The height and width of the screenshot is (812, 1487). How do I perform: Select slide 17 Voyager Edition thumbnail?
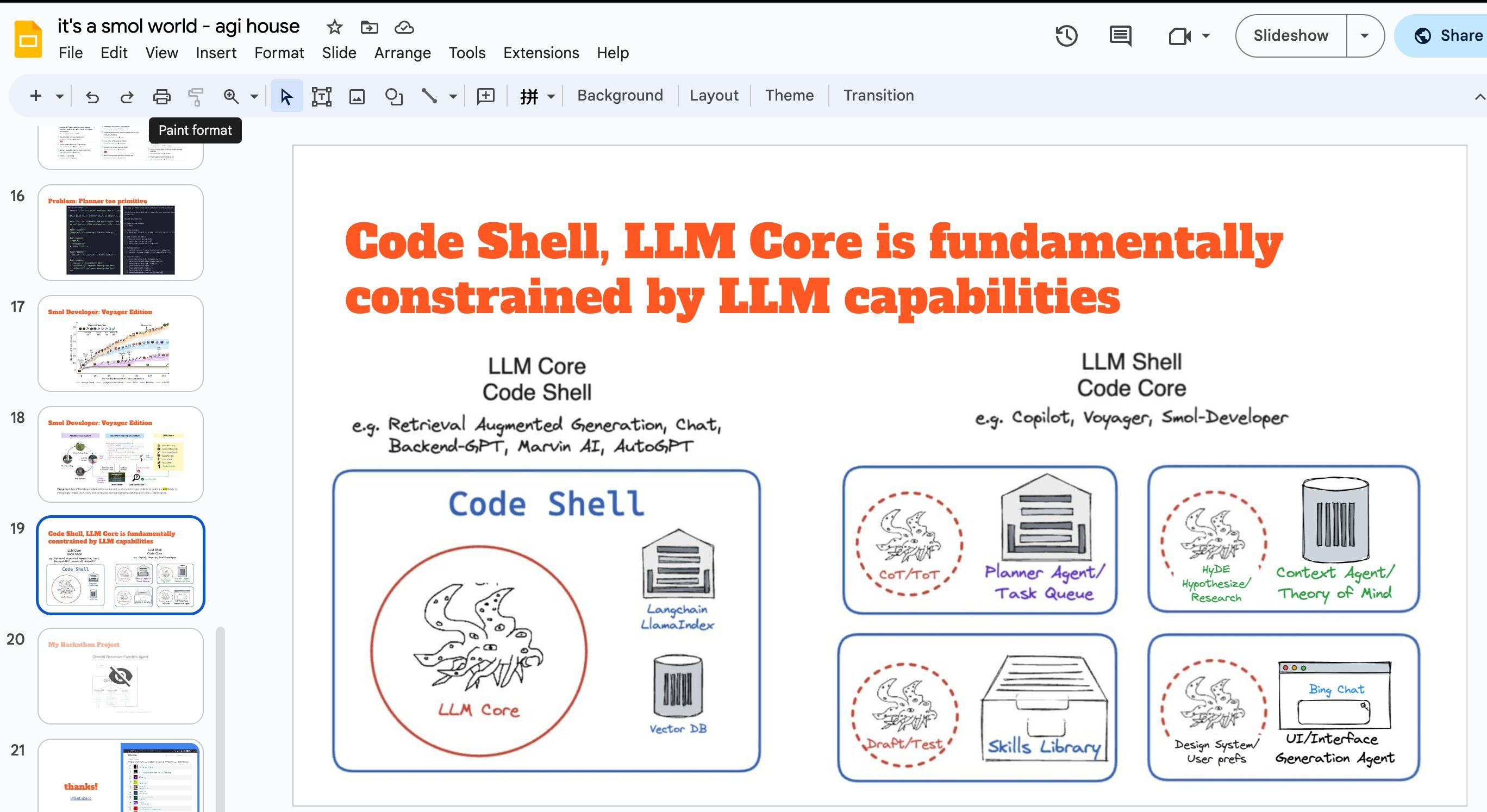[x=121, y=343]
